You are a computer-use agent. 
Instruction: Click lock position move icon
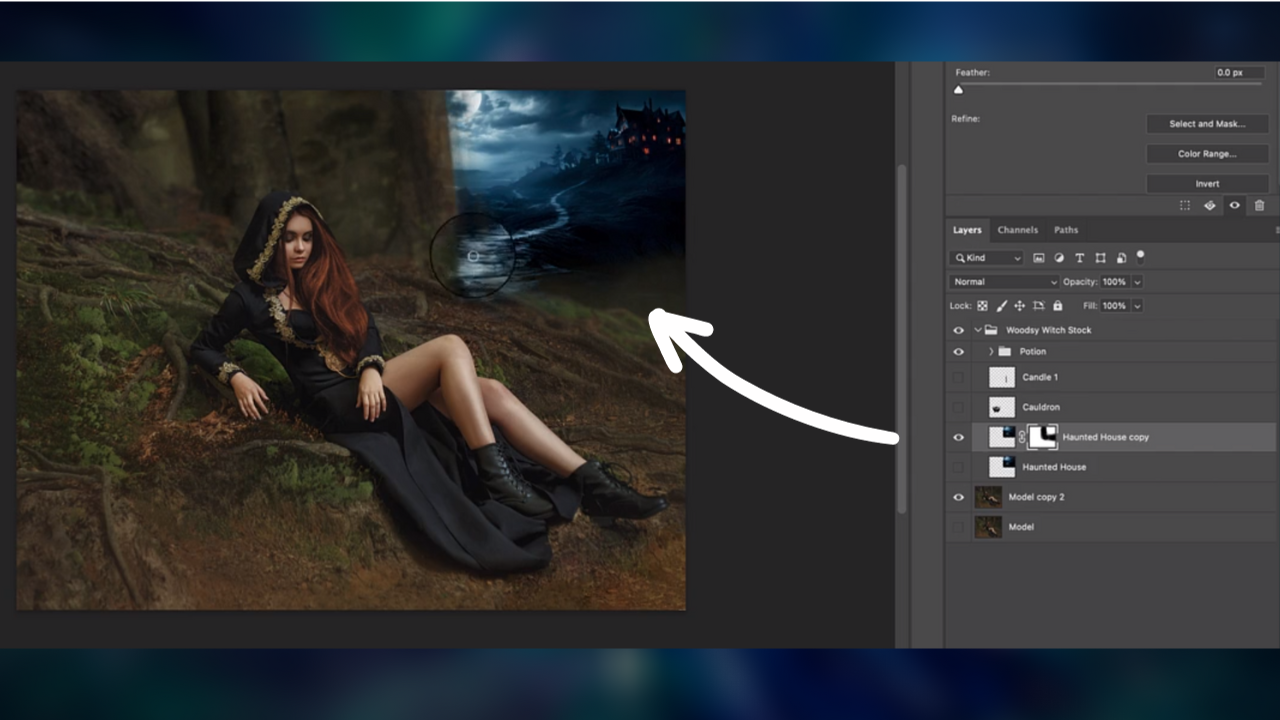click(x=1020, y=306)
